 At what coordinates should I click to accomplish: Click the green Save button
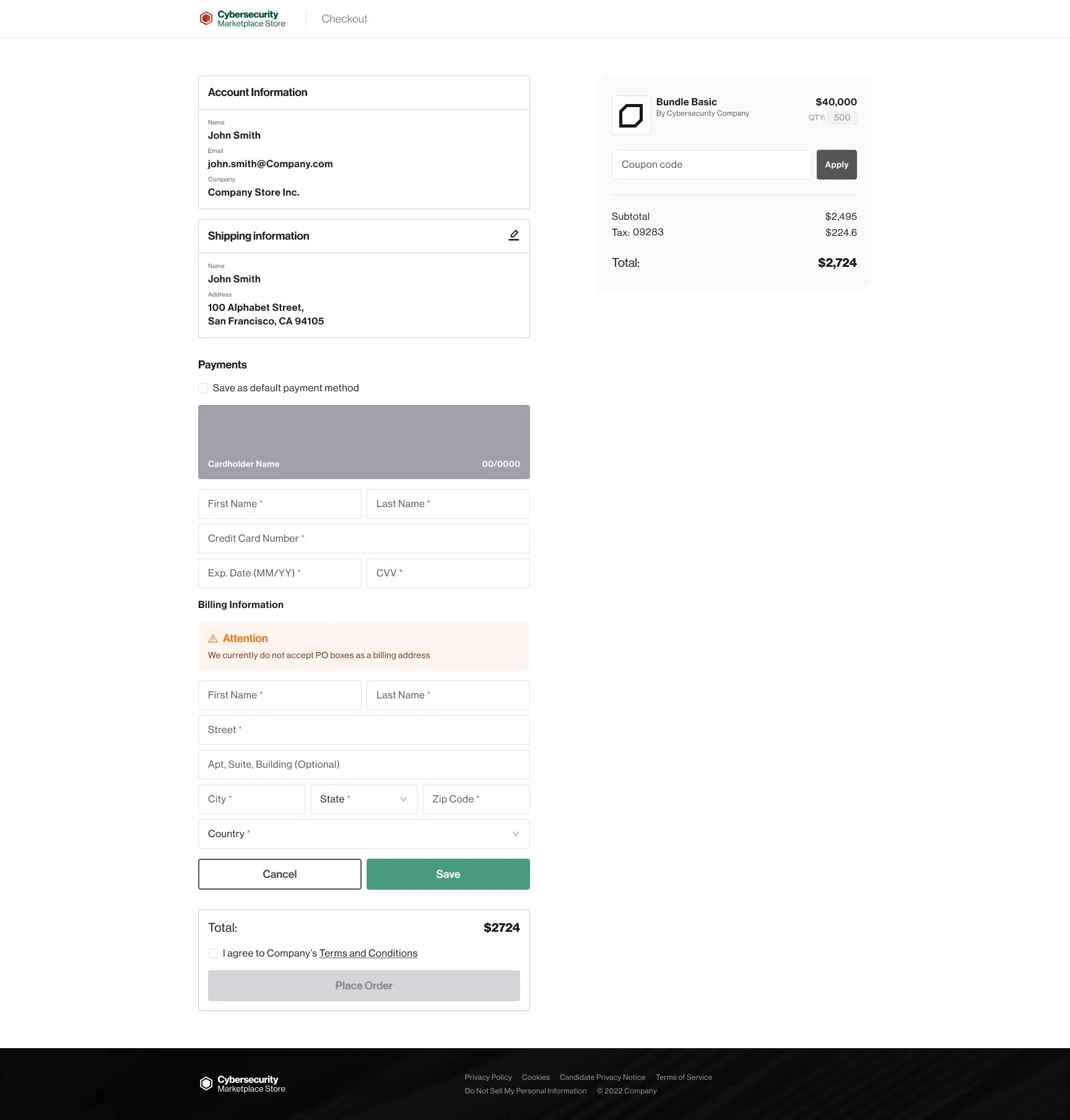coord(448,874)
